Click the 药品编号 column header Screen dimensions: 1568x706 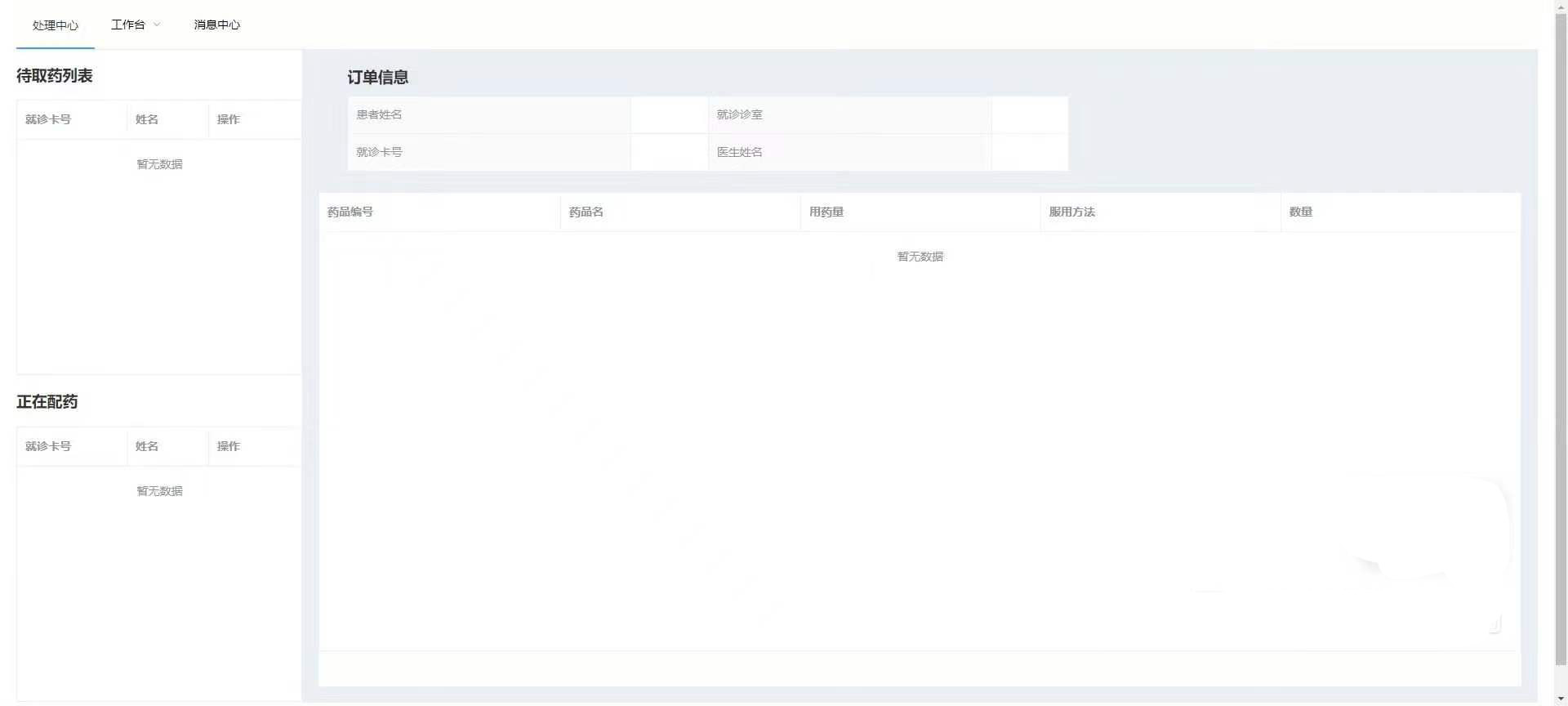(350, 212)
